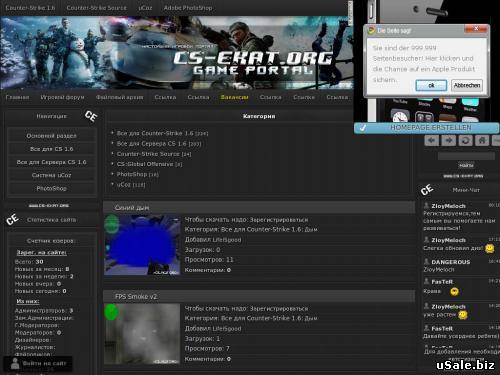This screenshot has width=500, height=375.
Task: Open Игровой форум tab
Action: pos(62,97)
